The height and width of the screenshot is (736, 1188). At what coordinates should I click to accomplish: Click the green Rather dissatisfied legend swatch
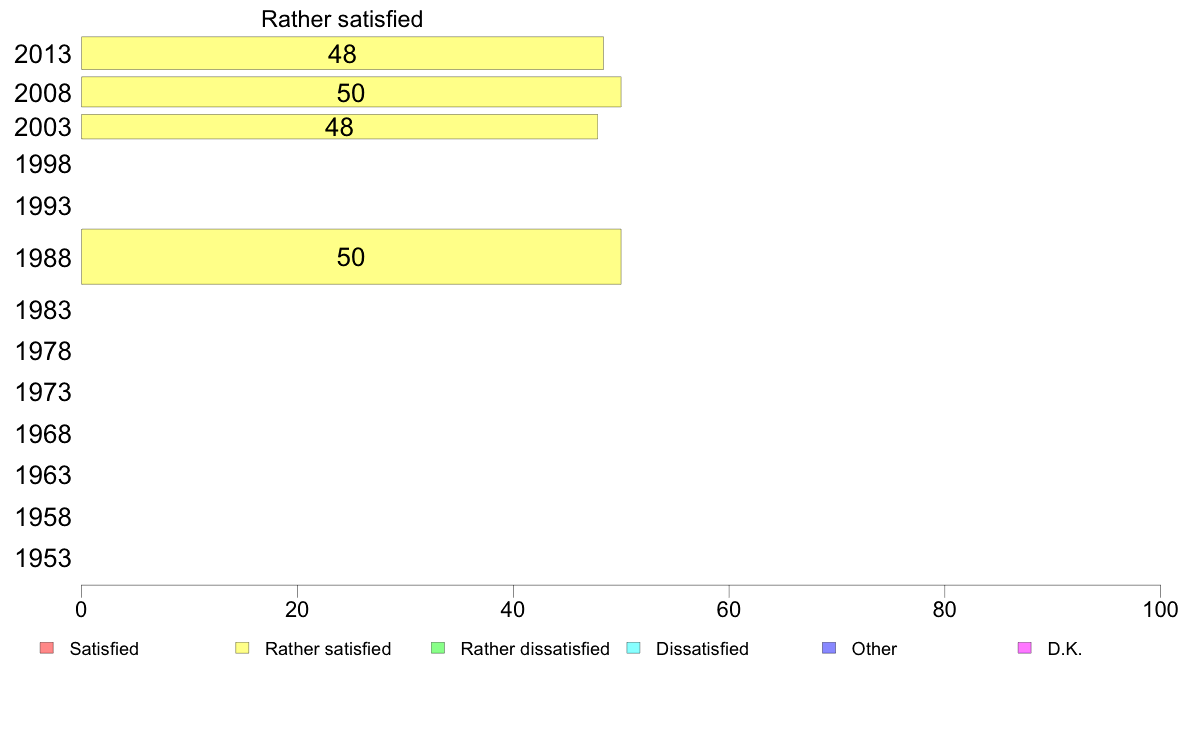click(438, 648)
